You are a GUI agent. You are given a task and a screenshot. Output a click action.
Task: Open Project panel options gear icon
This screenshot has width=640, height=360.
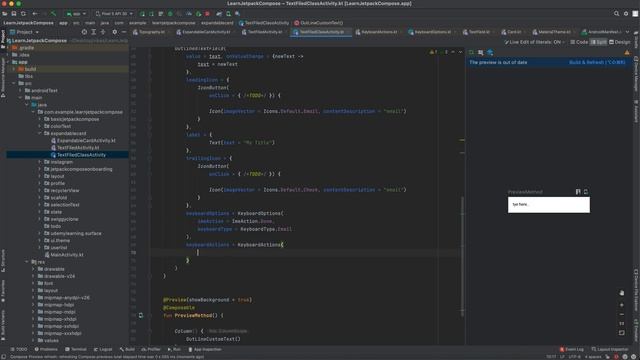(115, 32)
